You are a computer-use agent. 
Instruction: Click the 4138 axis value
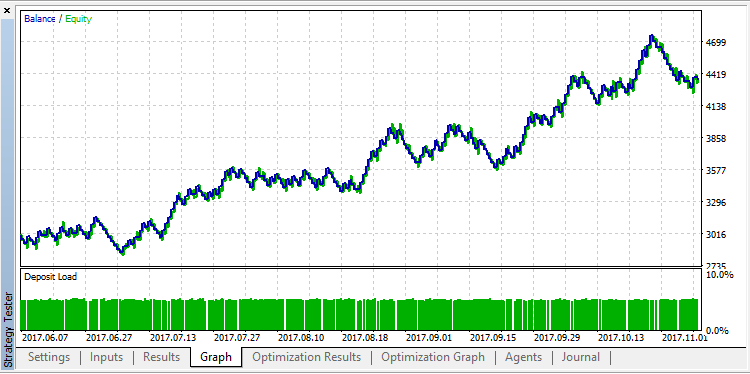716,107
